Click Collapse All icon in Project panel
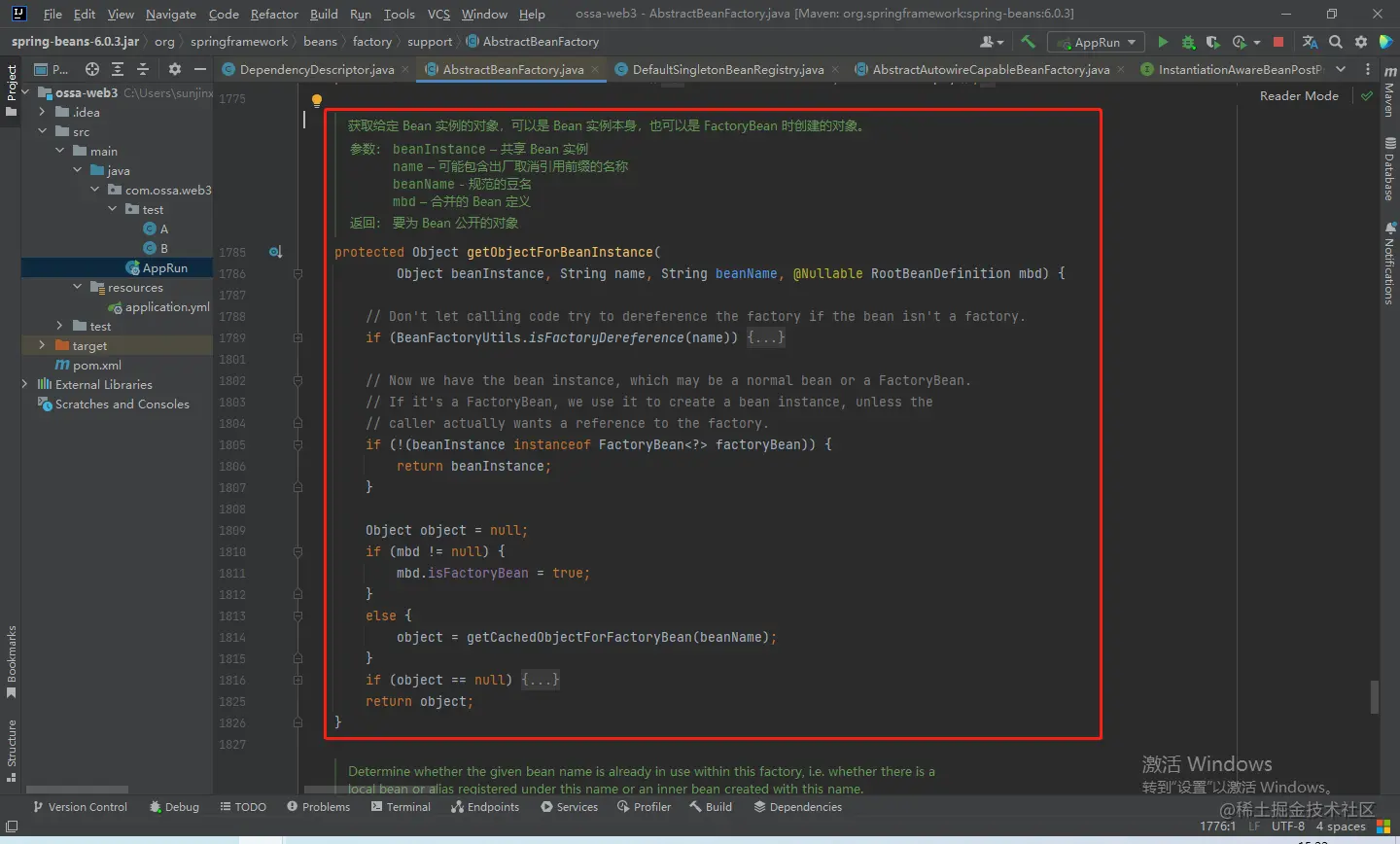This screenshot has width=1400, height=844. click(x=143, y=69)
